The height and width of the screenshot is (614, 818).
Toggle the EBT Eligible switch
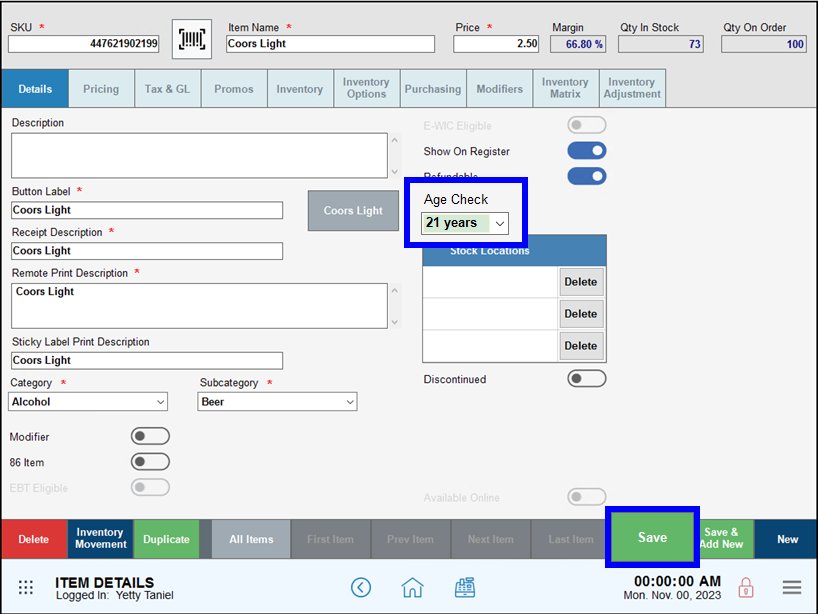coord(150,487)
